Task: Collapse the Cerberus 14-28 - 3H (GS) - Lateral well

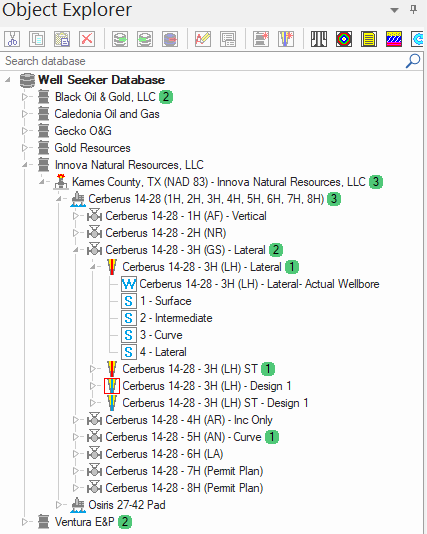Action: (76, 250)
